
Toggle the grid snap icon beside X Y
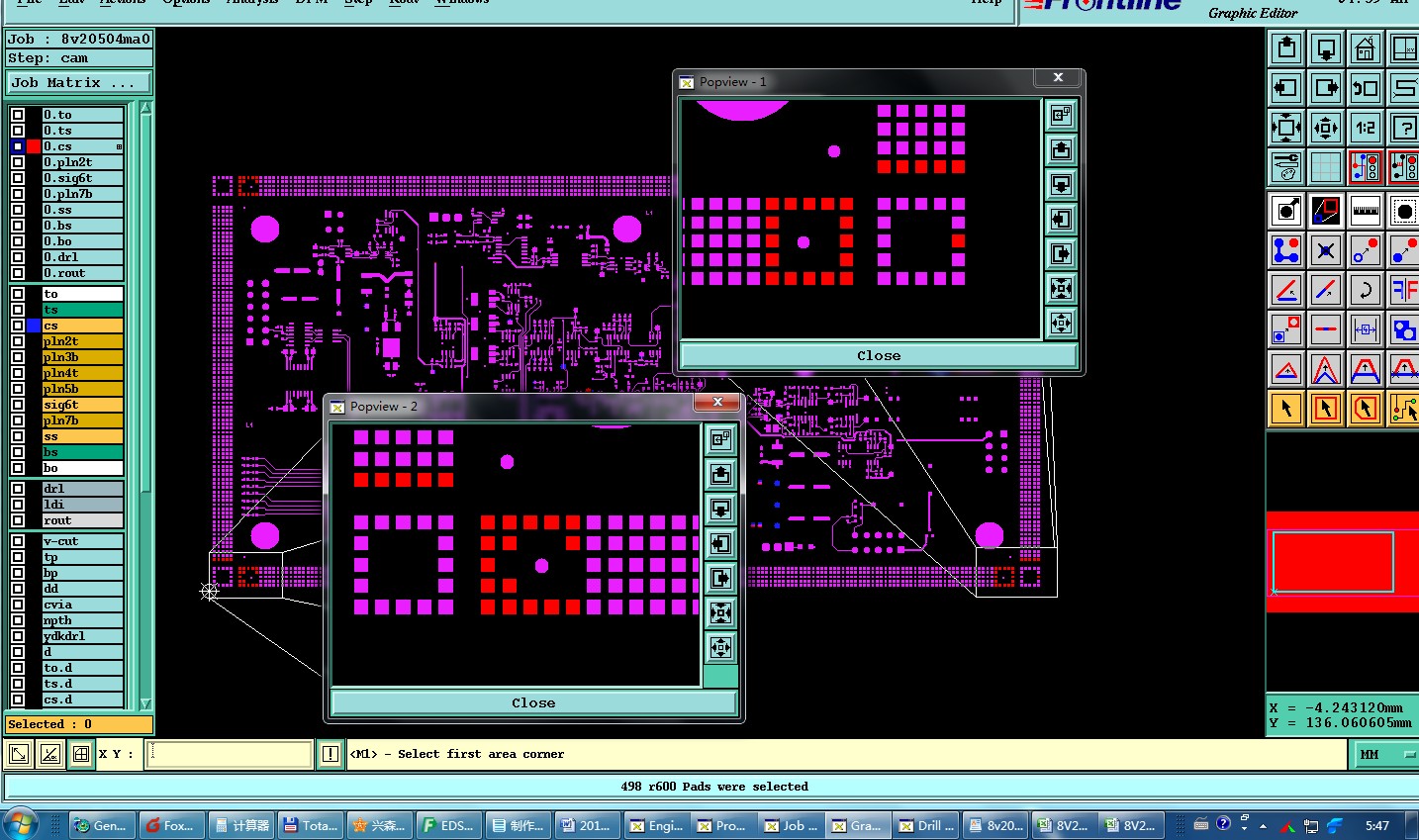tap(81, 754)
